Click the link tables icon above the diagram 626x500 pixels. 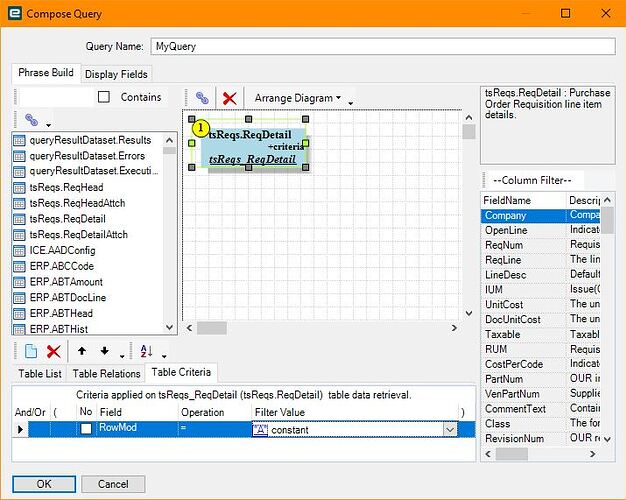(202, 97)
